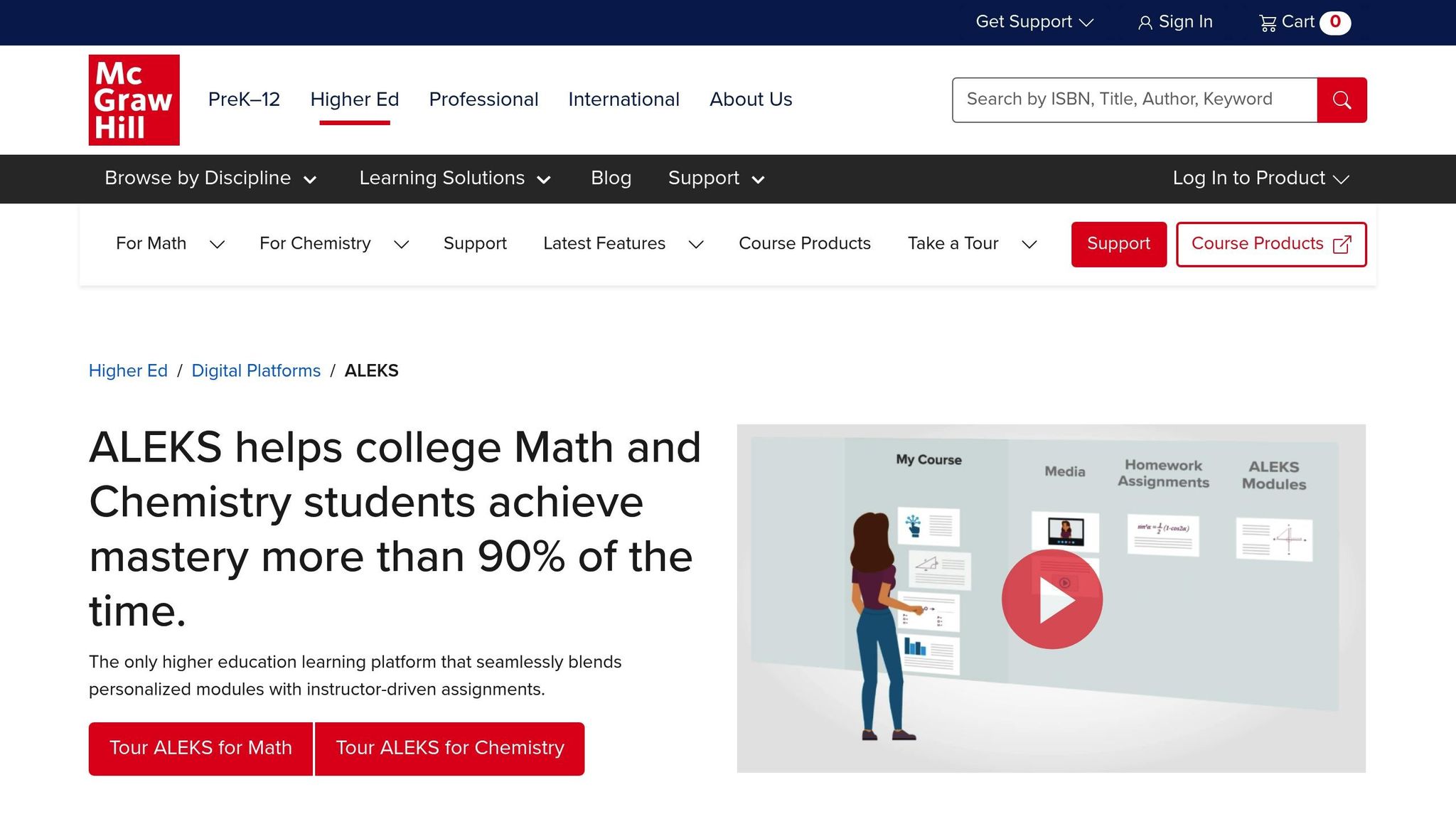1456x819 pixels.
Task: Click the McGraw Hill logo
Action: (134, 100)
